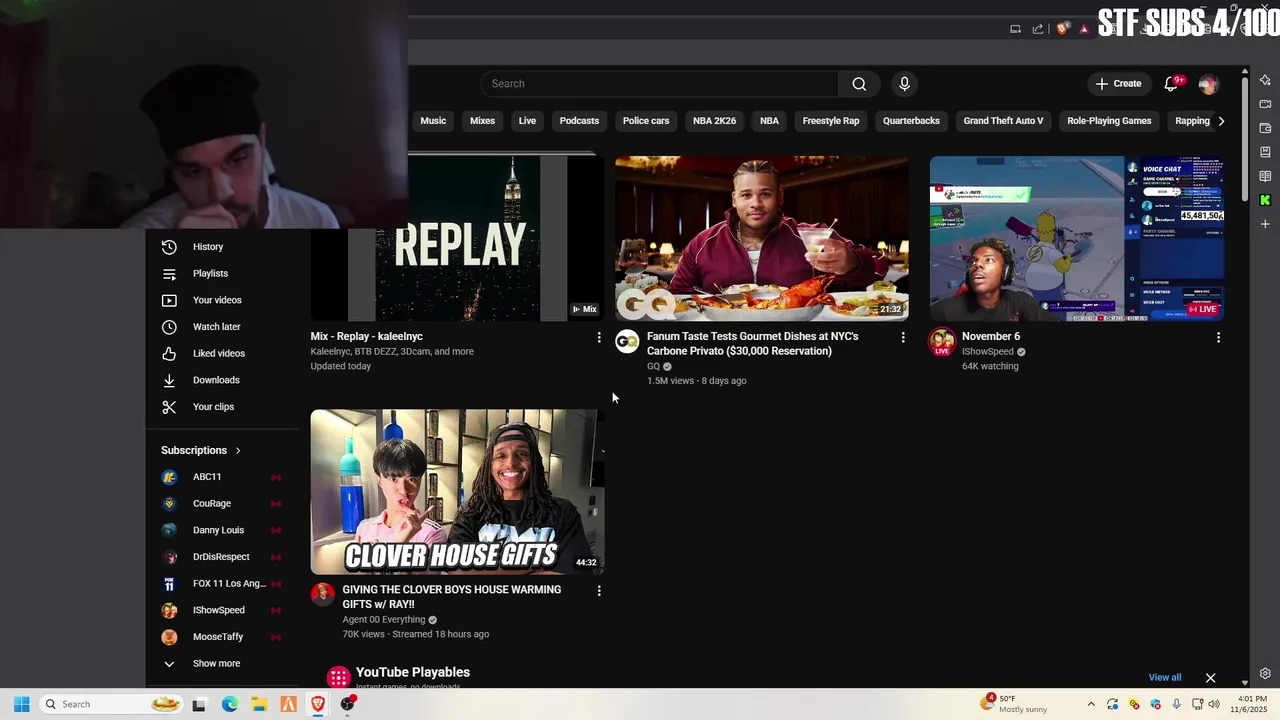Select the Quarterbacks chip
The width and height of the screenshot is (1280, 720).
[911, 121]
